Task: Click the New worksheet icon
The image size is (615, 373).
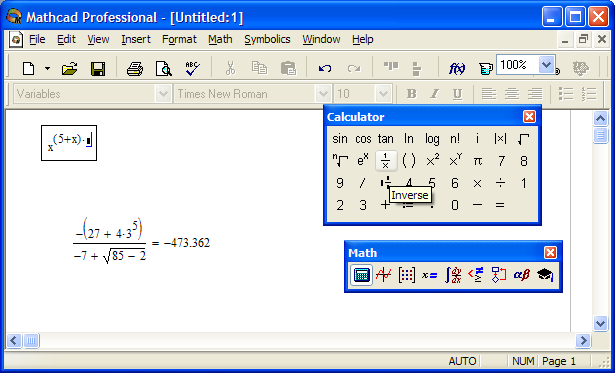Action: click(x=29, y=69)
